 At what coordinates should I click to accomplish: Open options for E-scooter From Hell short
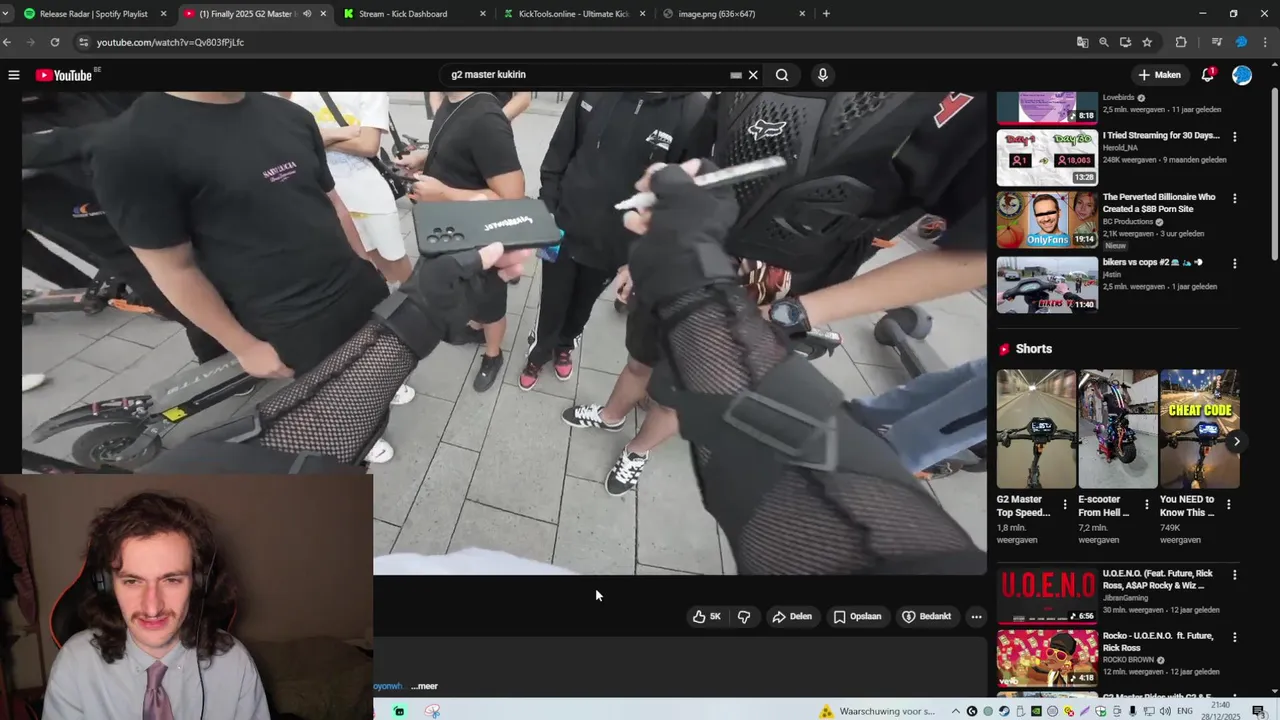(x=1147, y=505)
